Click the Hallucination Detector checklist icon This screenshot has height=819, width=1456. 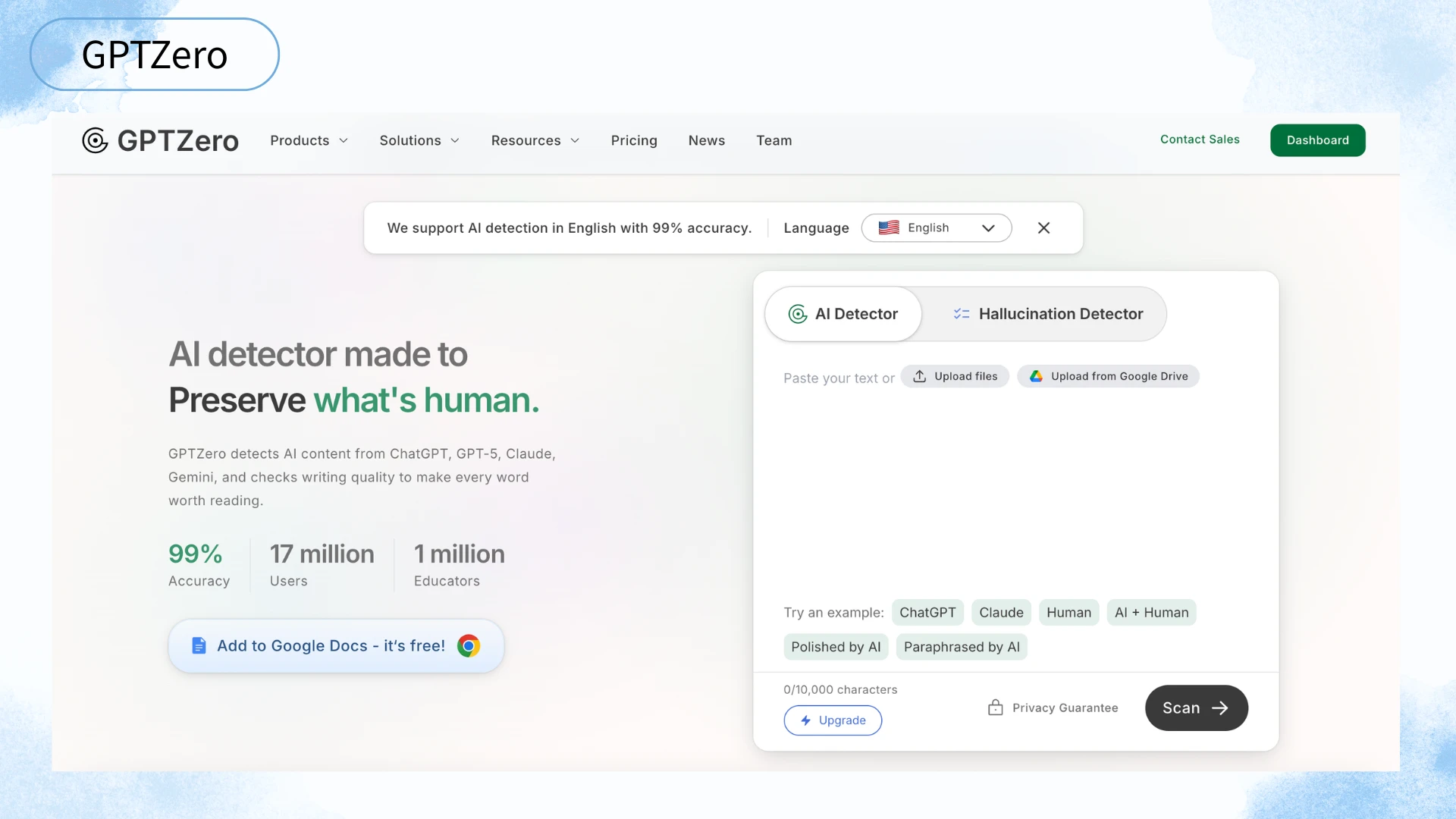(x=962, y=314)
